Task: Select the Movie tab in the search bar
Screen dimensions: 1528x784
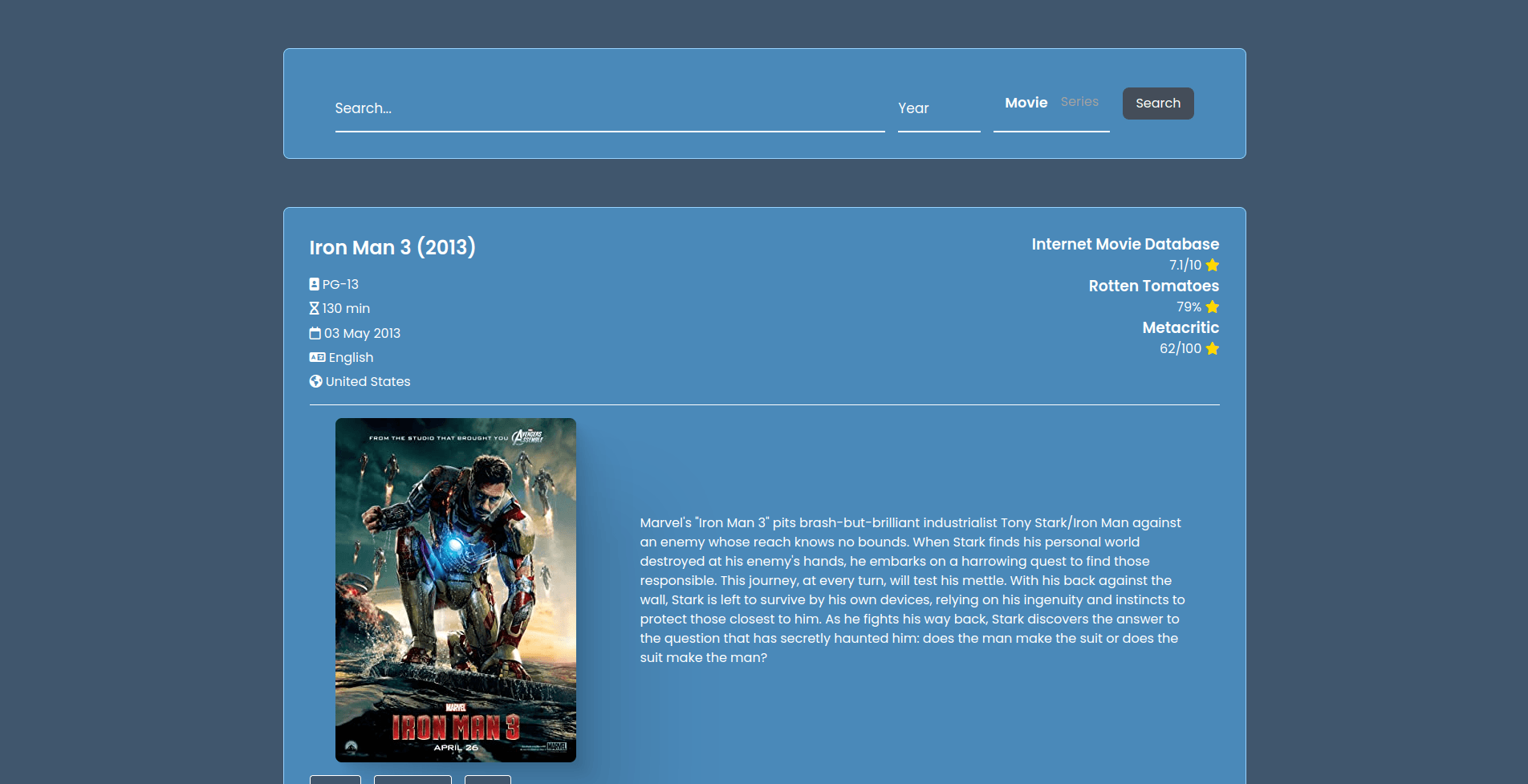Action: click(x=1025, y=102)
